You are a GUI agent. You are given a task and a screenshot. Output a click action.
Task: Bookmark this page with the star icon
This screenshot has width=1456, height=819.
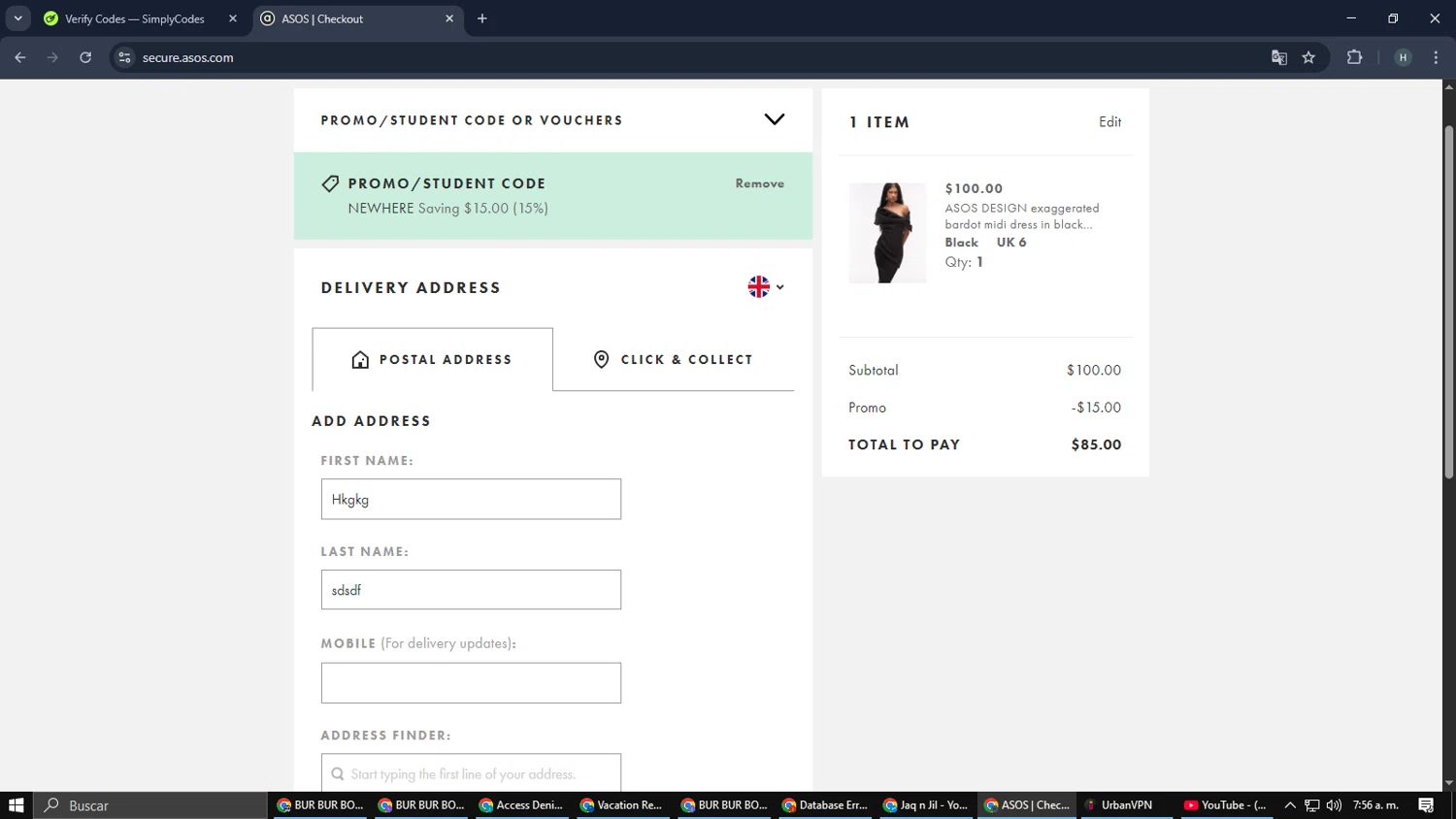click(x=1308, y=57)
